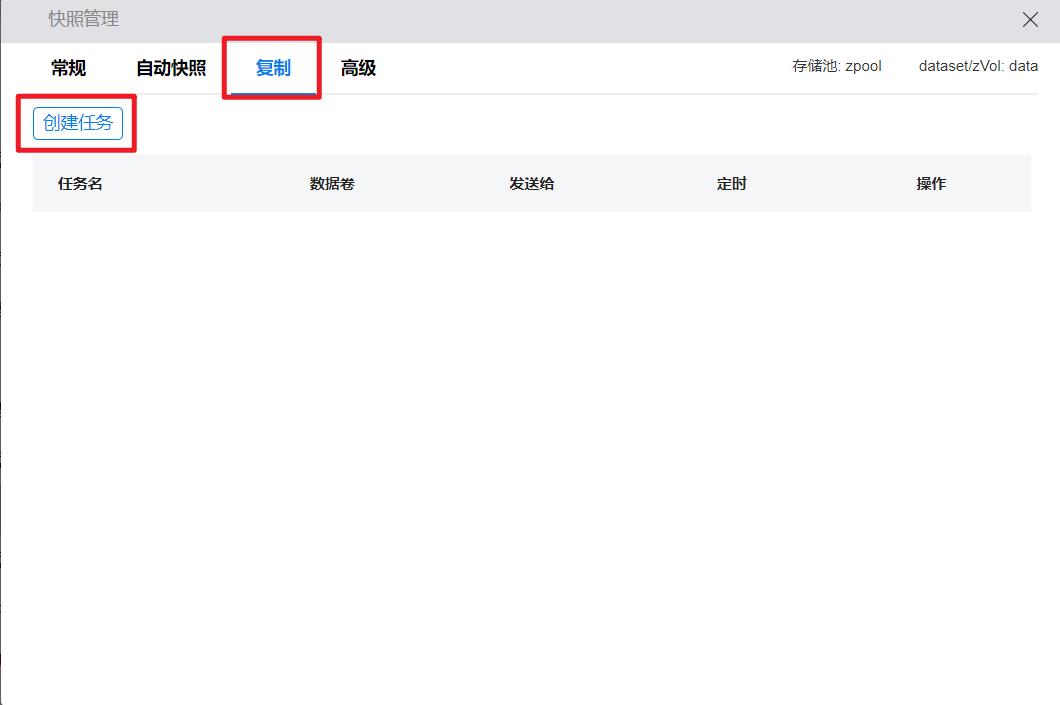Select the 复制 tab
This screenshot has height=705, width=1060.
(273, 69)
